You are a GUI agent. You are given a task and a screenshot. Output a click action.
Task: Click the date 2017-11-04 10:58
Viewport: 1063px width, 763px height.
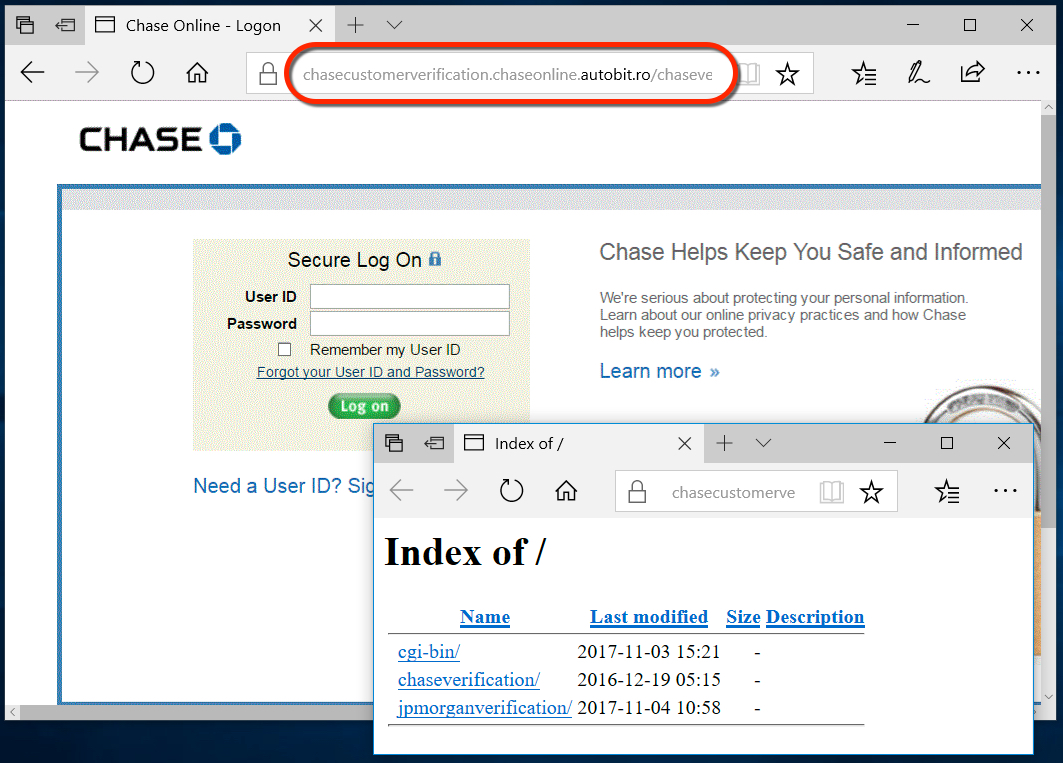pyautogui.click(x=649, y=707)
